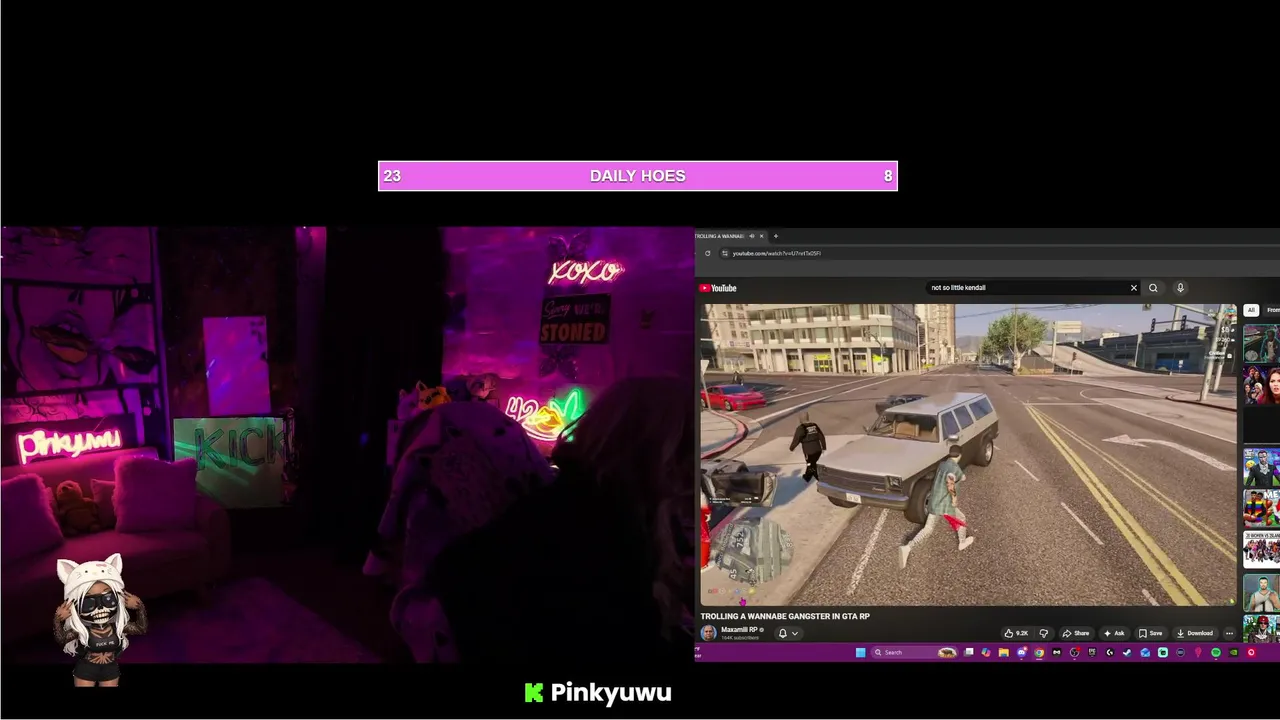Viewport: 1280px width, 720px height.
Task: Click the Pinkyuwu streamer name text
Action: (611, 693)
